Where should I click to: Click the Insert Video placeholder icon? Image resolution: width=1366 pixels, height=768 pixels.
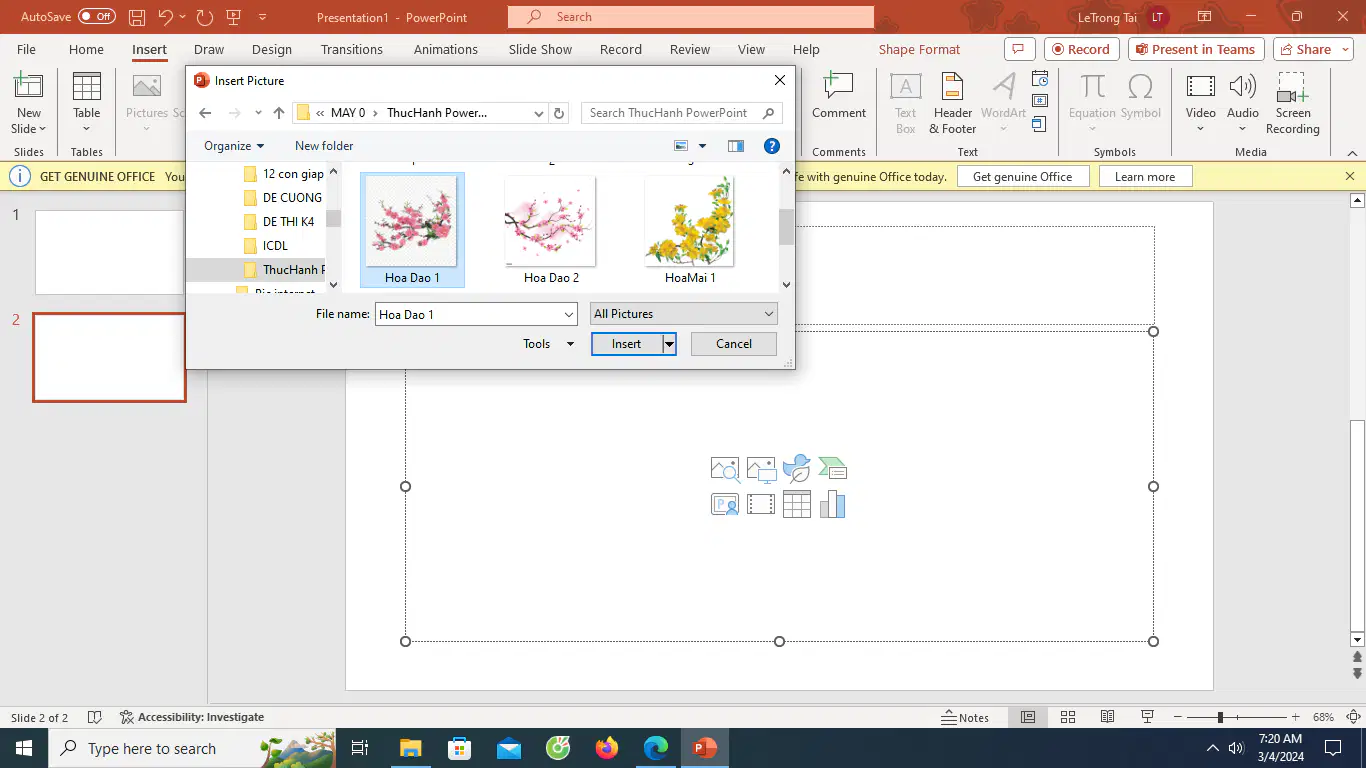pyautogui.click(x=761, y=505)
